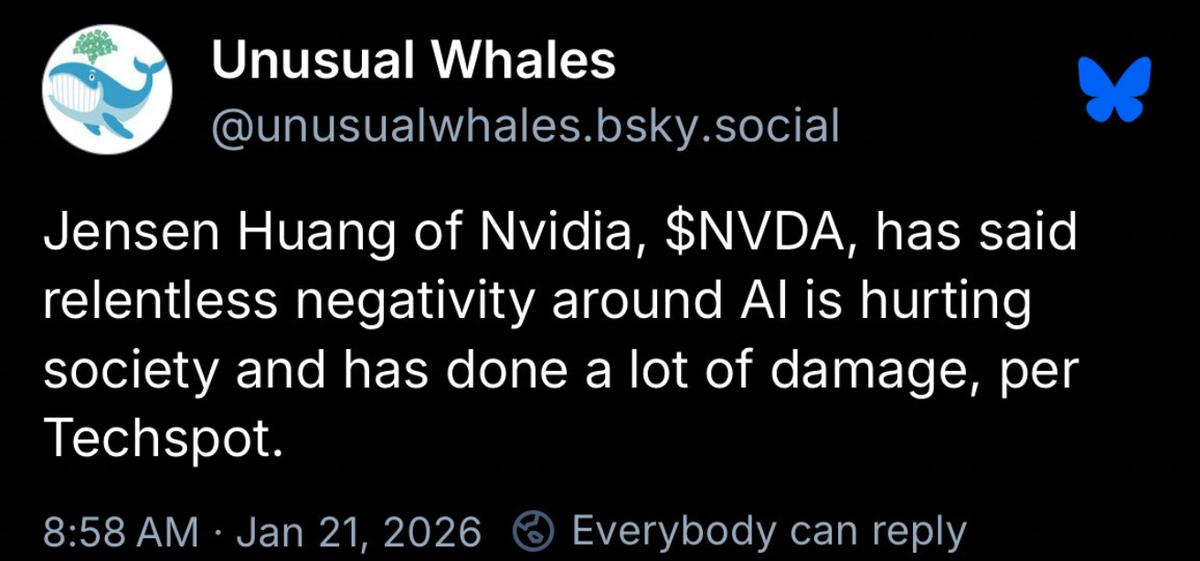Click the 8:58 AM timestamp

coord(120,531)
